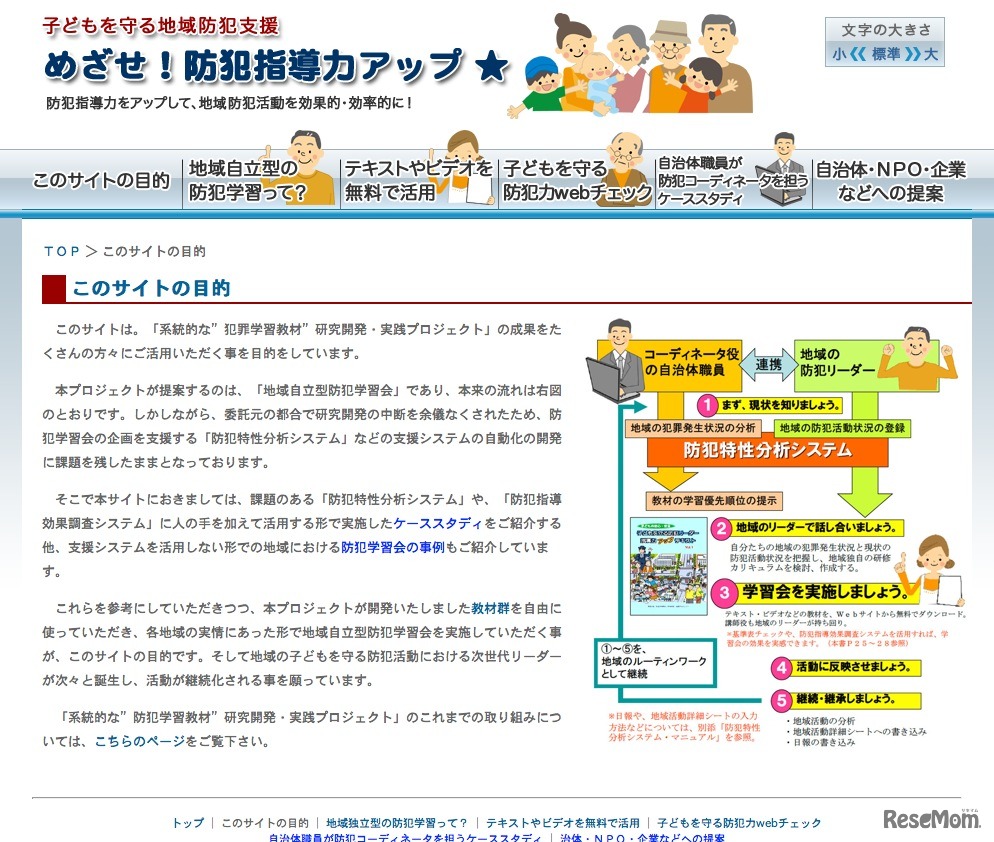The image size is (994, 842).
Task: Open the 自治体職員が防犯コーディネータを担うケーススタディ tab
Action: pyautogui.click(x=733, y=180)
